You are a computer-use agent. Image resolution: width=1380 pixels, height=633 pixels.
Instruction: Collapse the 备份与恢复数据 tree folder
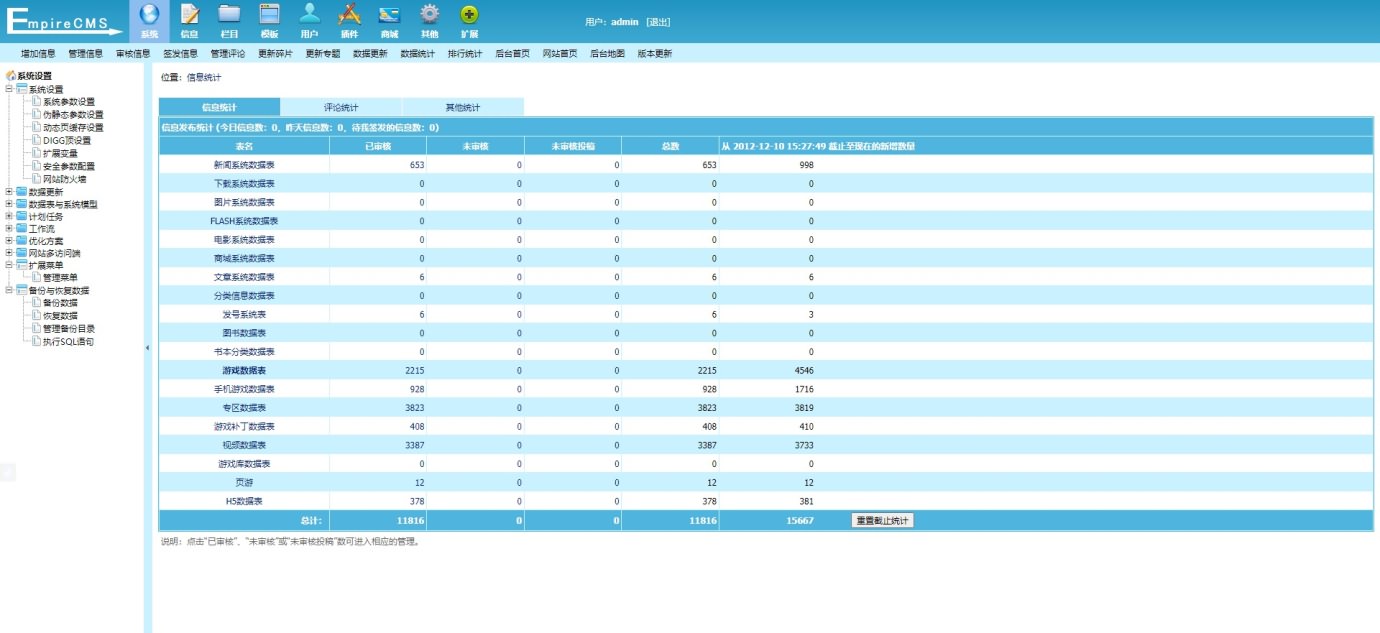[x=9, y=290]
